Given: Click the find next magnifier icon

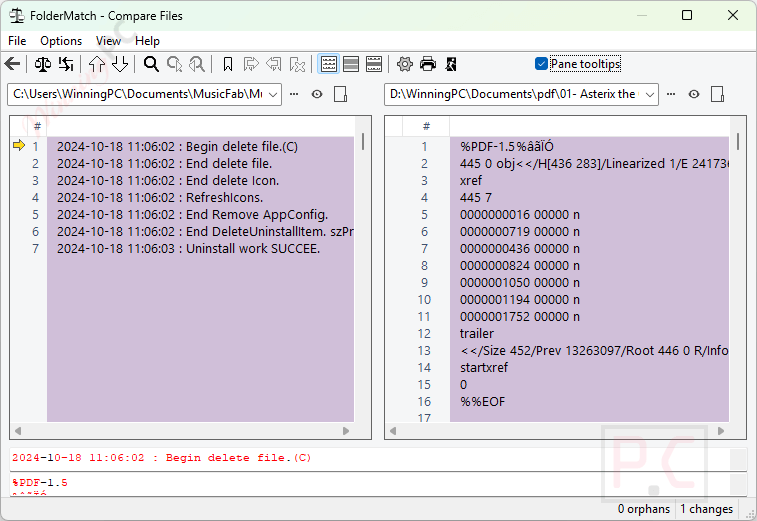Looking at the screenshot, I should (174, 64).
